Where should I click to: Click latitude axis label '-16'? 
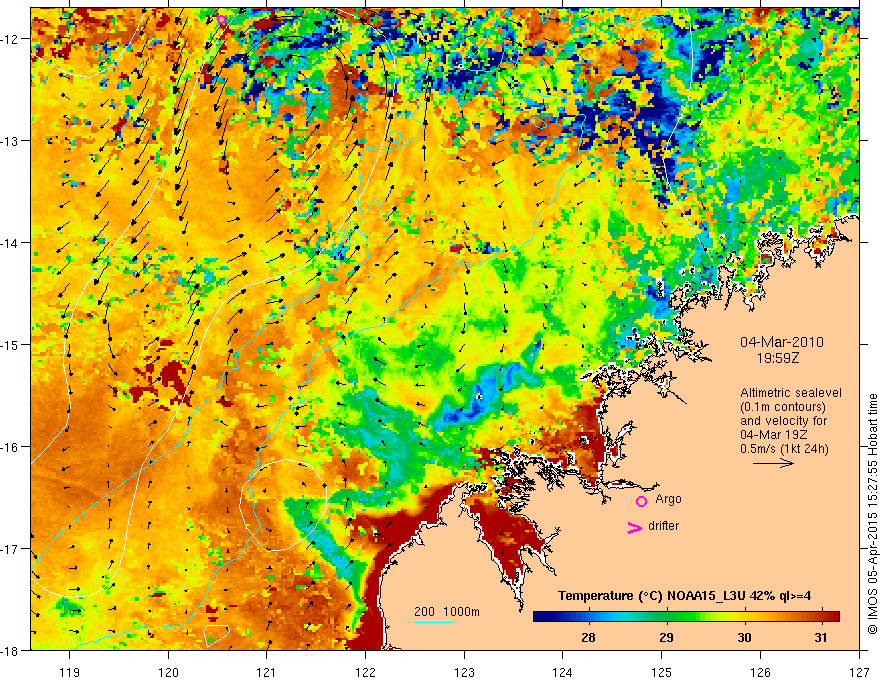pyautogui.click(x=11, y=447)
